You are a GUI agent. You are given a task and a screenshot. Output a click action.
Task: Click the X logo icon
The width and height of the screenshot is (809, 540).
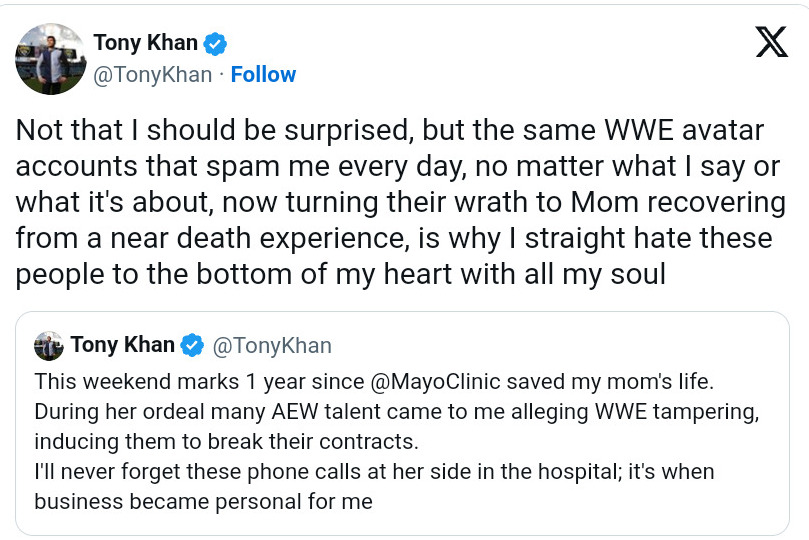tap(771, 43)
